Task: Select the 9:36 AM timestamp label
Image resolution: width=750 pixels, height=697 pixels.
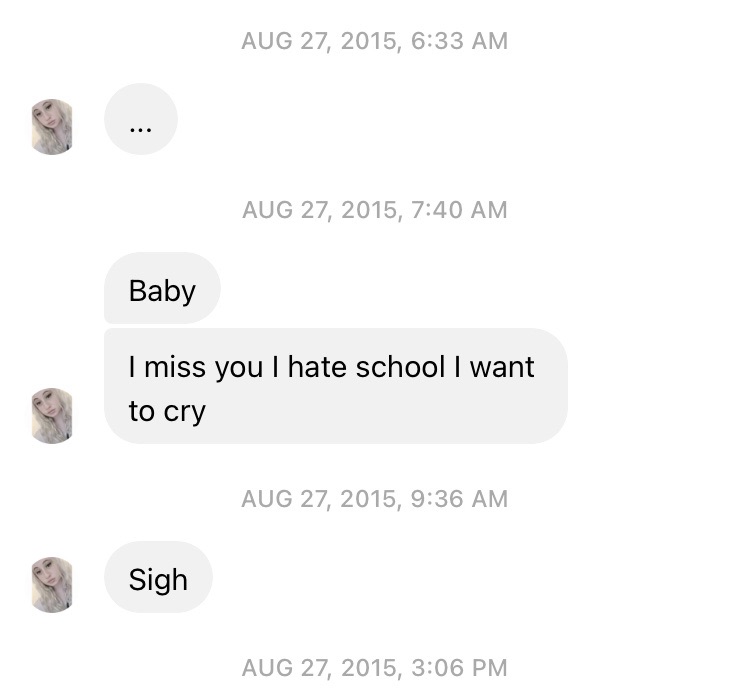Action: pos(375,499)
